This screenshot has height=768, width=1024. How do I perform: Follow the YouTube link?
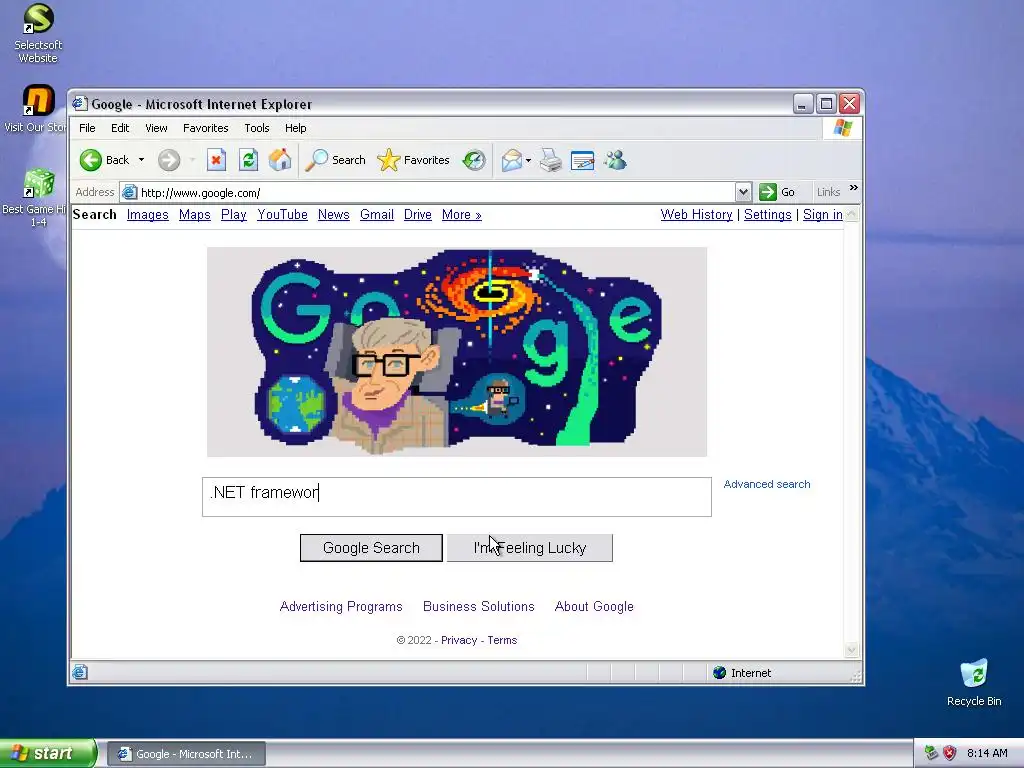[282, 215]
